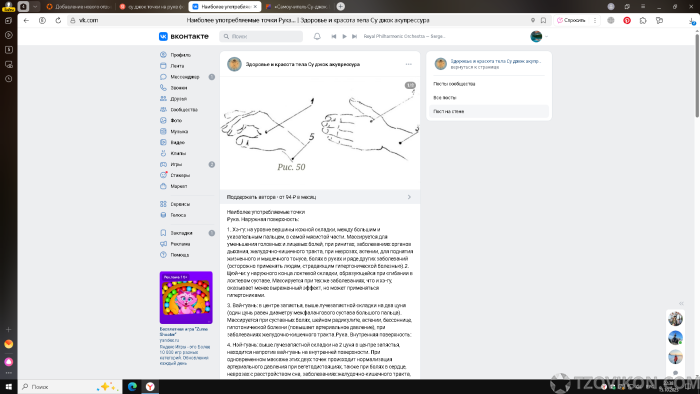Viewport: 700px width, 394px height.
Task: Open a new browser tab
Action: [341, 6]
